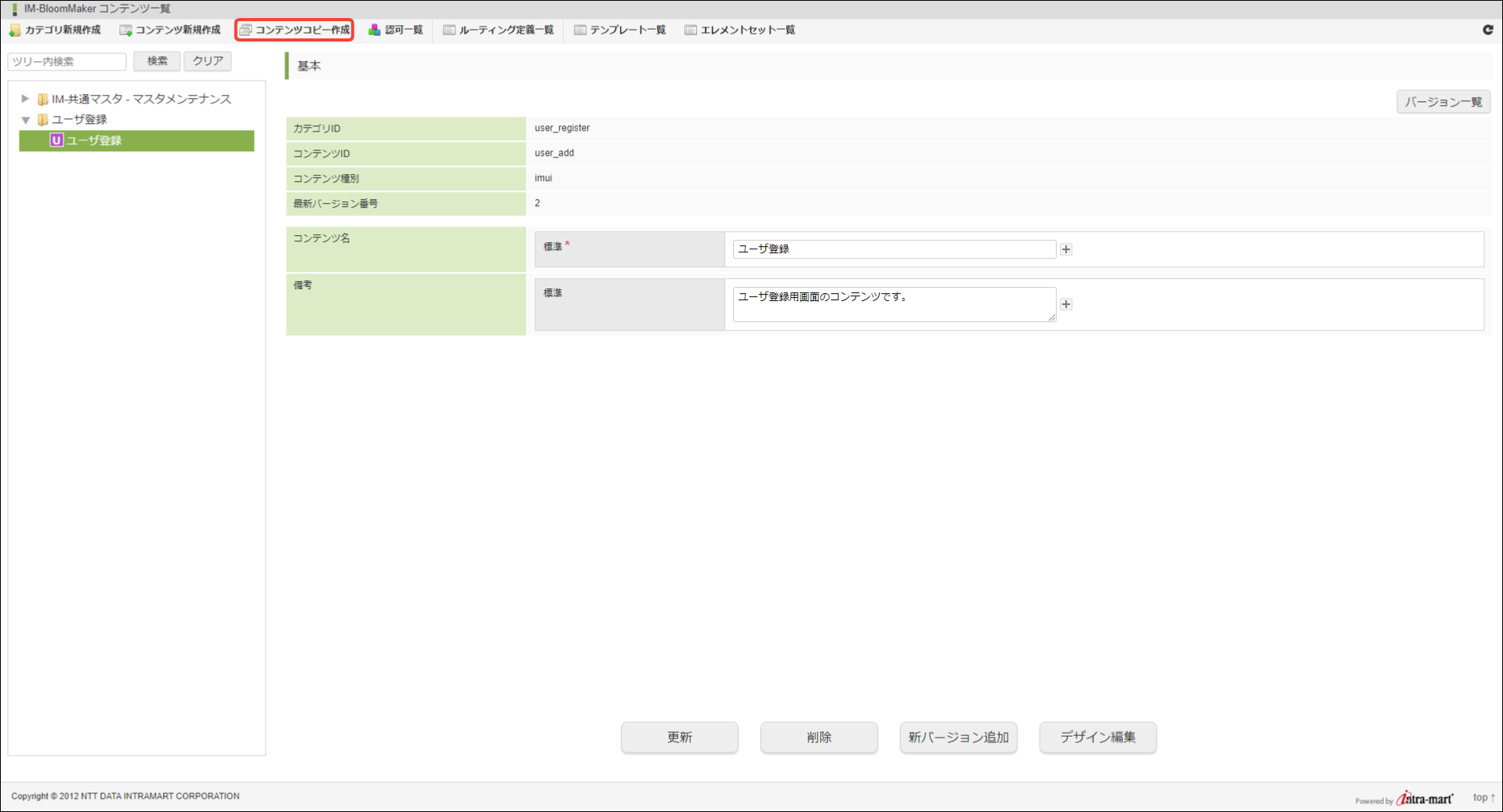Select IM-共通マスタ - マスタメンテナンス tree item
1503x812 pixels.
tap(141, 99)
